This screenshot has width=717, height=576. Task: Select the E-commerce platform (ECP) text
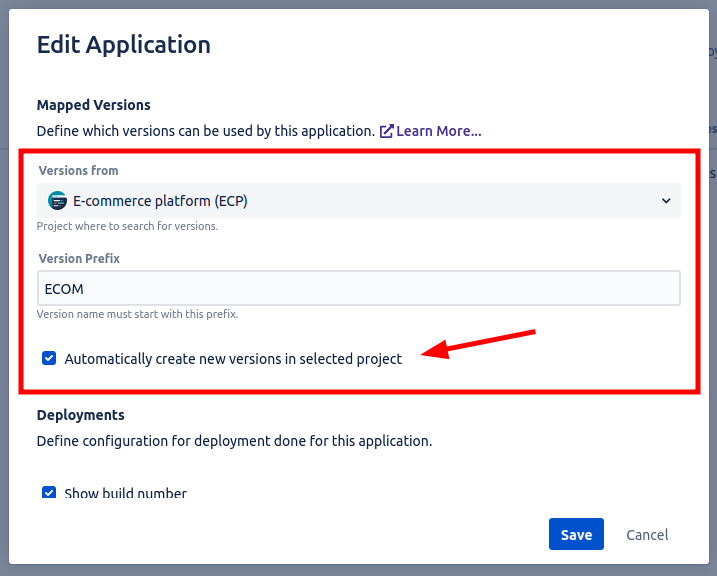point(160,201)
